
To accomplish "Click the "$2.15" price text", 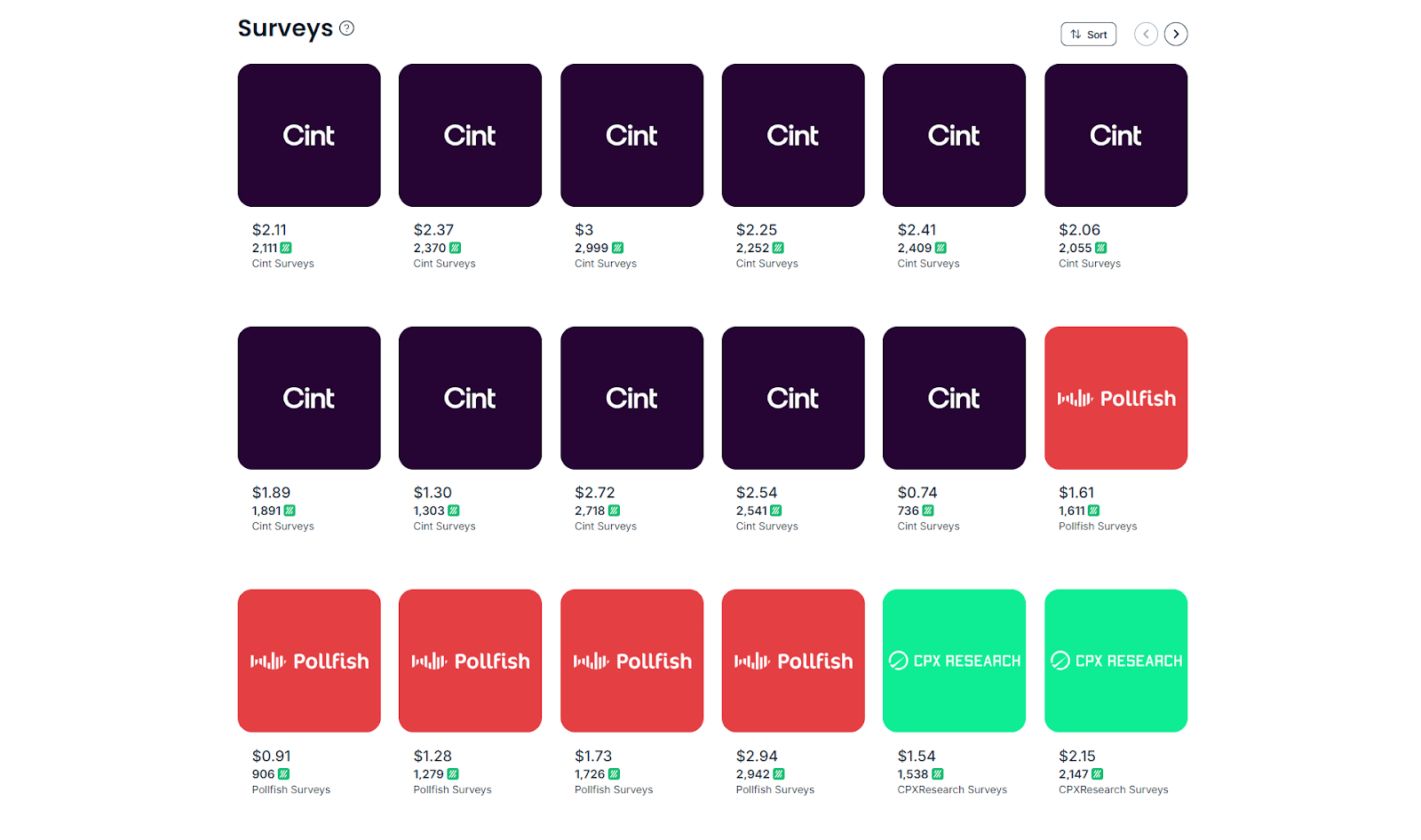I will click(x=1077, y=757).
